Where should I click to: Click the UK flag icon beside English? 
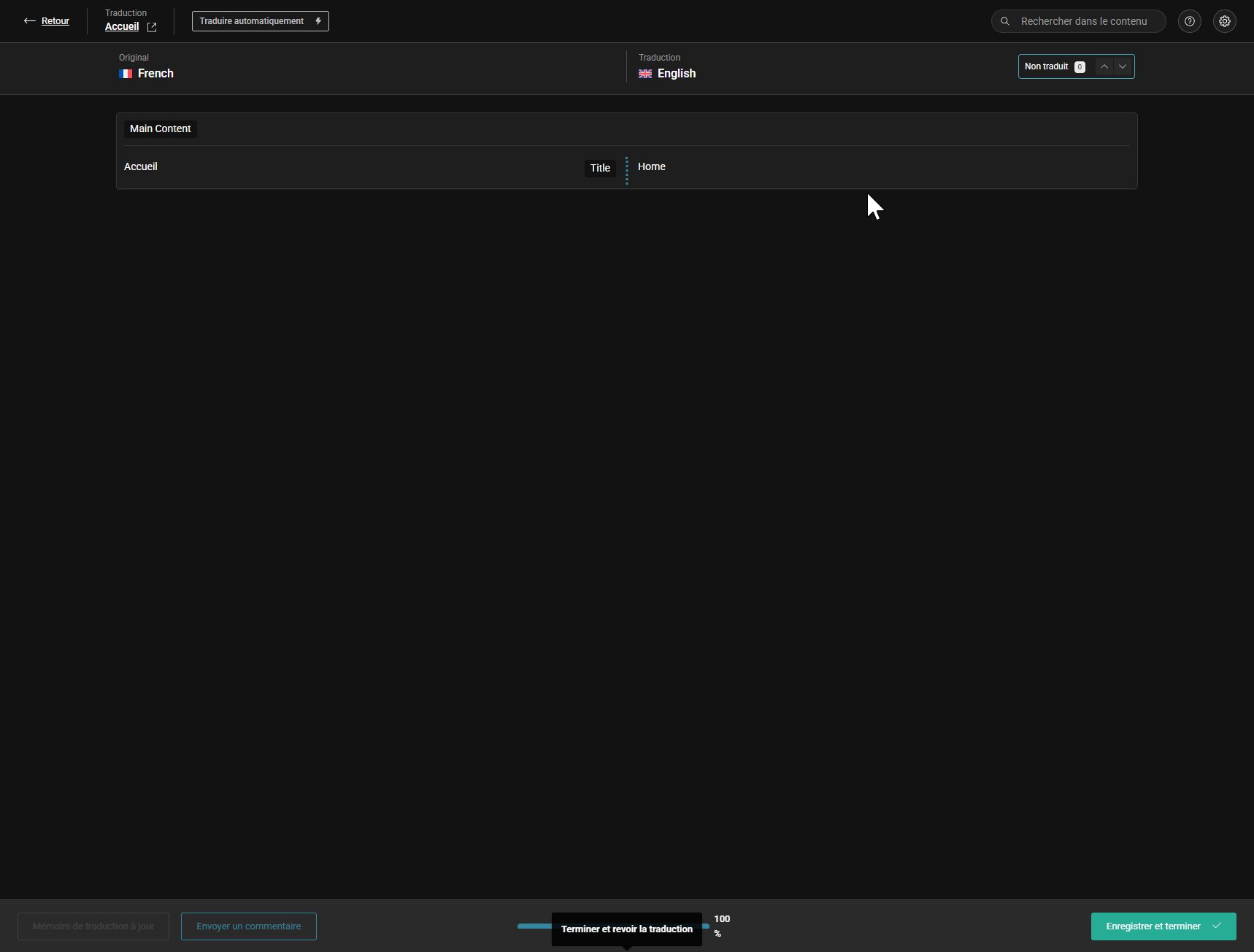click(645, 74)
